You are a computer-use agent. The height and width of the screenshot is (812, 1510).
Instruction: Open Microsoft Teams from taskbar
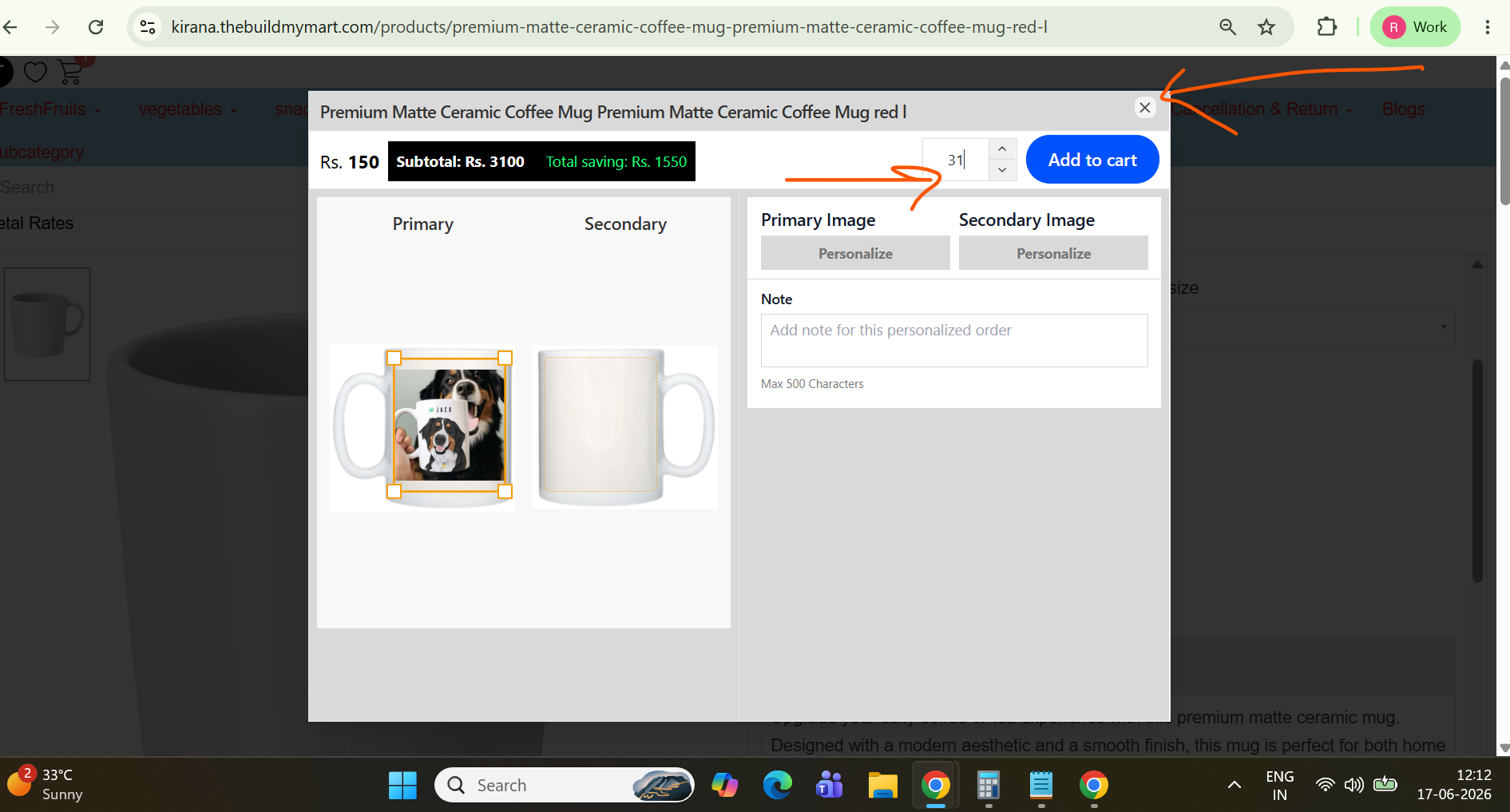tap(830, 786)
